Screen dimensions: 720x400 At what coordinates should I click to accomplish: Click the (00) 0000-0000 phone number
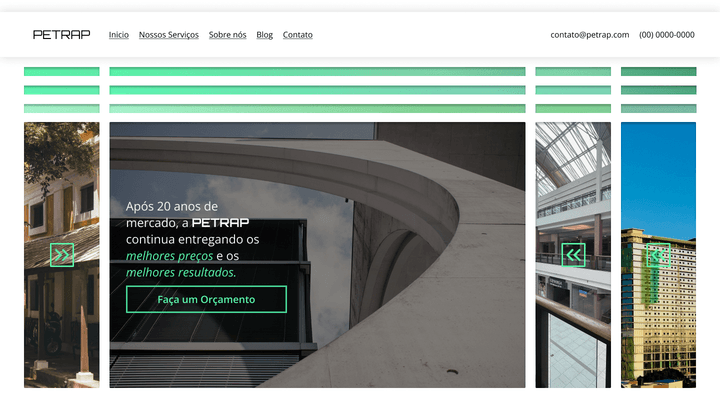coord(666,35)
